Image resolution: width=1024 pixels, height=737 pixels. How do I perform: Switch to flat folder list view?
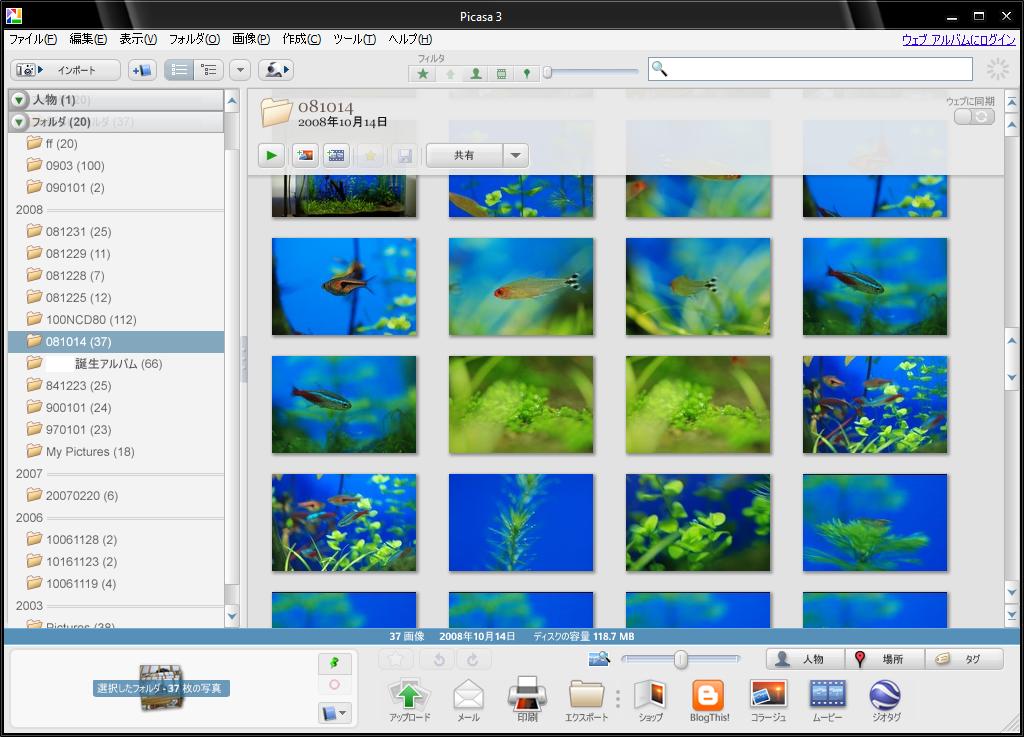[x=179, y=70]
